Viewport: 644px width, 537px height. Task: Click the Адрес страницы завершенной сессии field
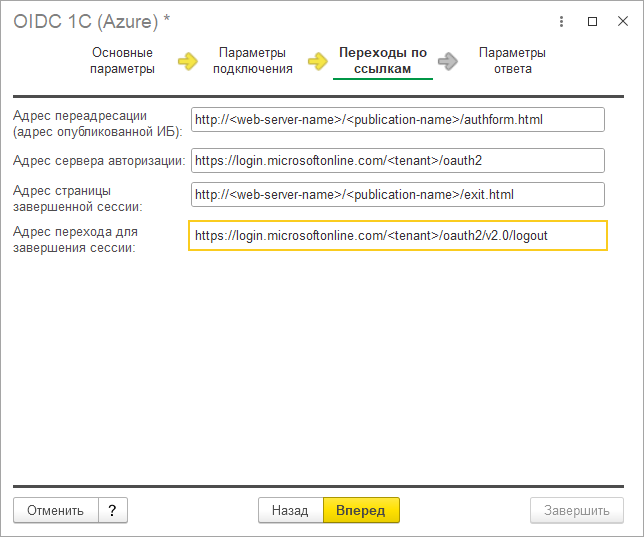398,194
